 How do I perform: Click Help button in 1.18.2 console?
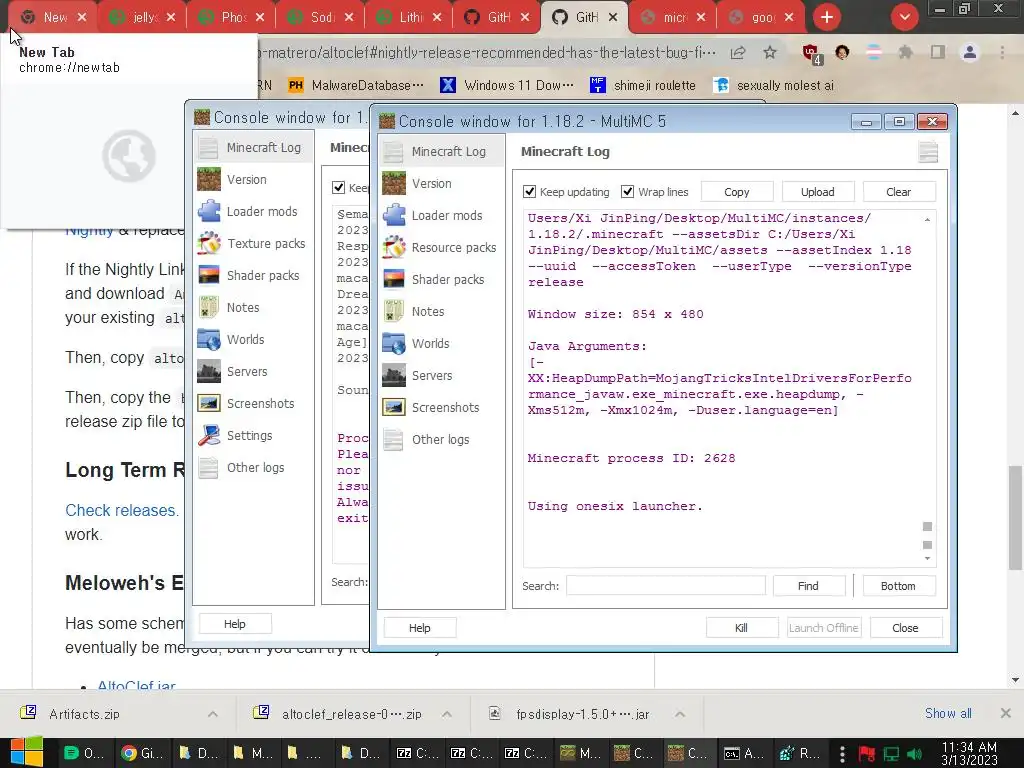[x=420, y=628]
